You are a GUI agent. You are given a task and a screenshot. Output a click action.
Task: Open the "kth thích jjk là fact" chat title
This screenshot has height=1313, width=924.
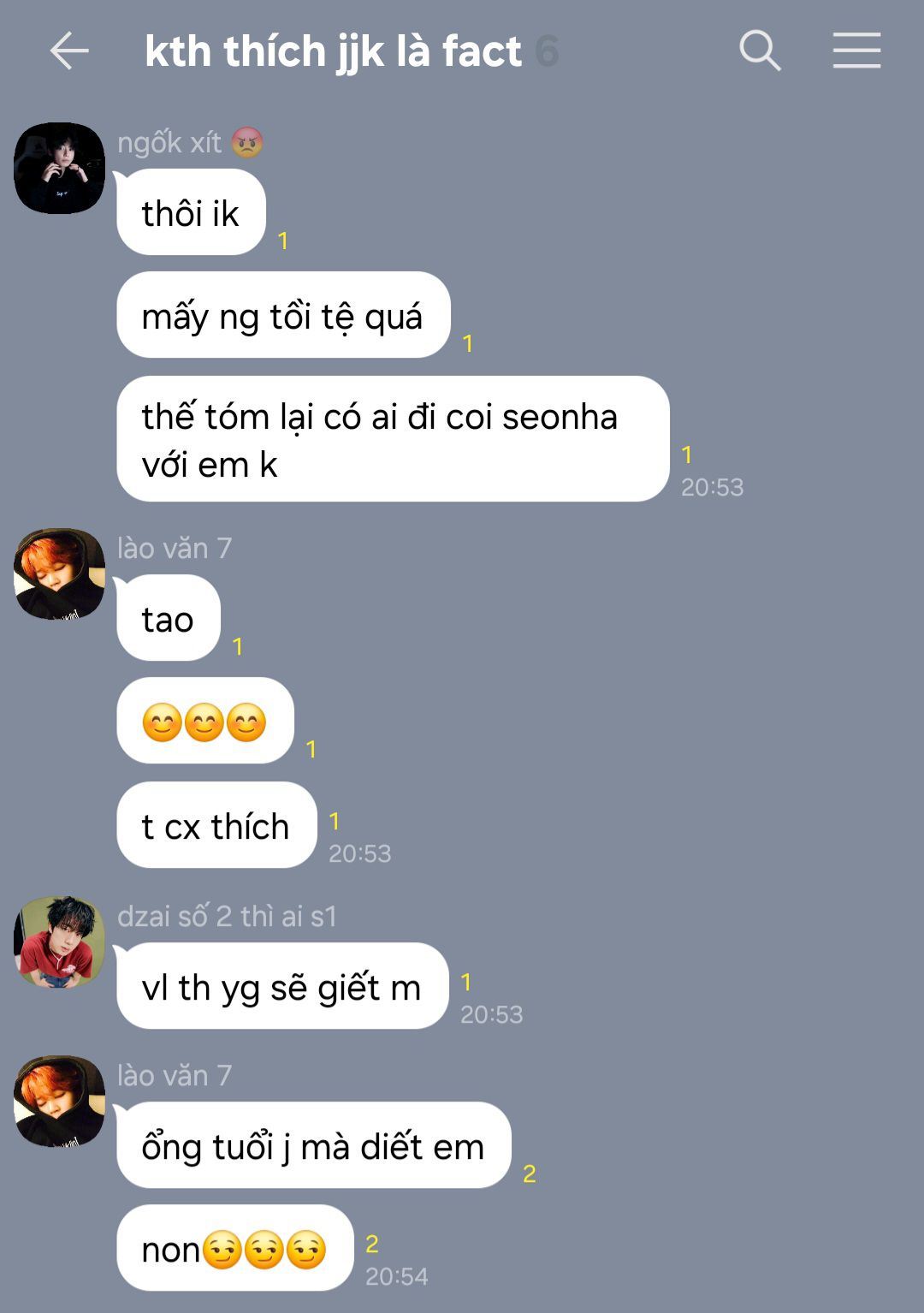tap(333, 52)
